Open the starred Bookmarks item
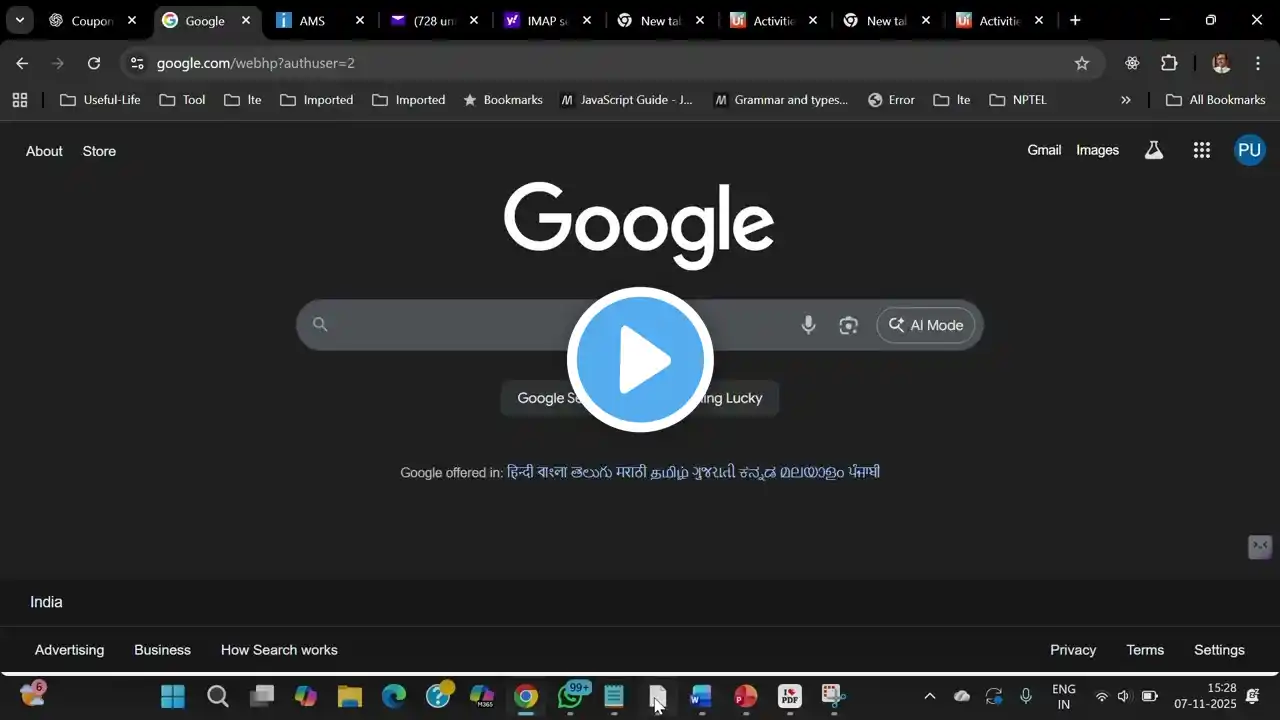 point(503,100)
